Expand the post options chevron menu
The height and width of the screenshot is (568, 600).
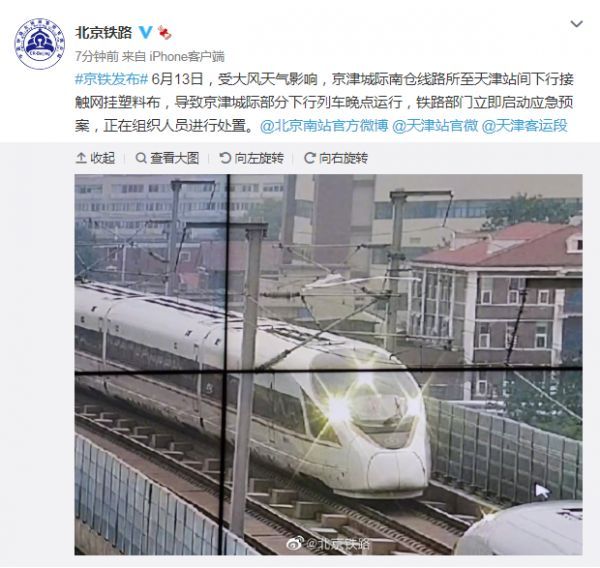pyautogui.click(x=576, y=24)
